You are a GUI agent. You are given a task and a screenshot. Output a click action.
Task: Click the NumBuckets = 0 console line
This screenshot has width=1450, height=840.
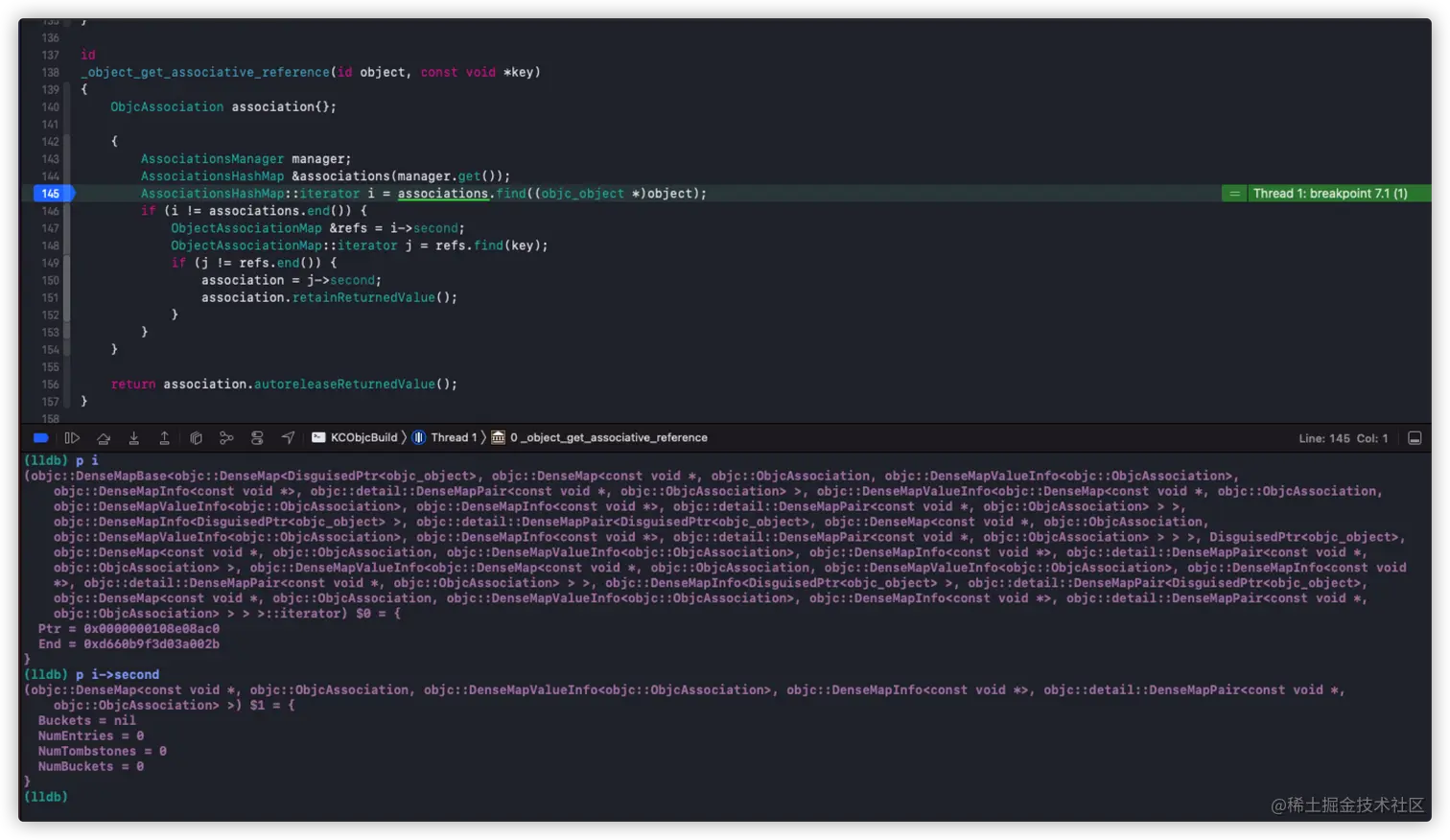click(x=91, y=767)
